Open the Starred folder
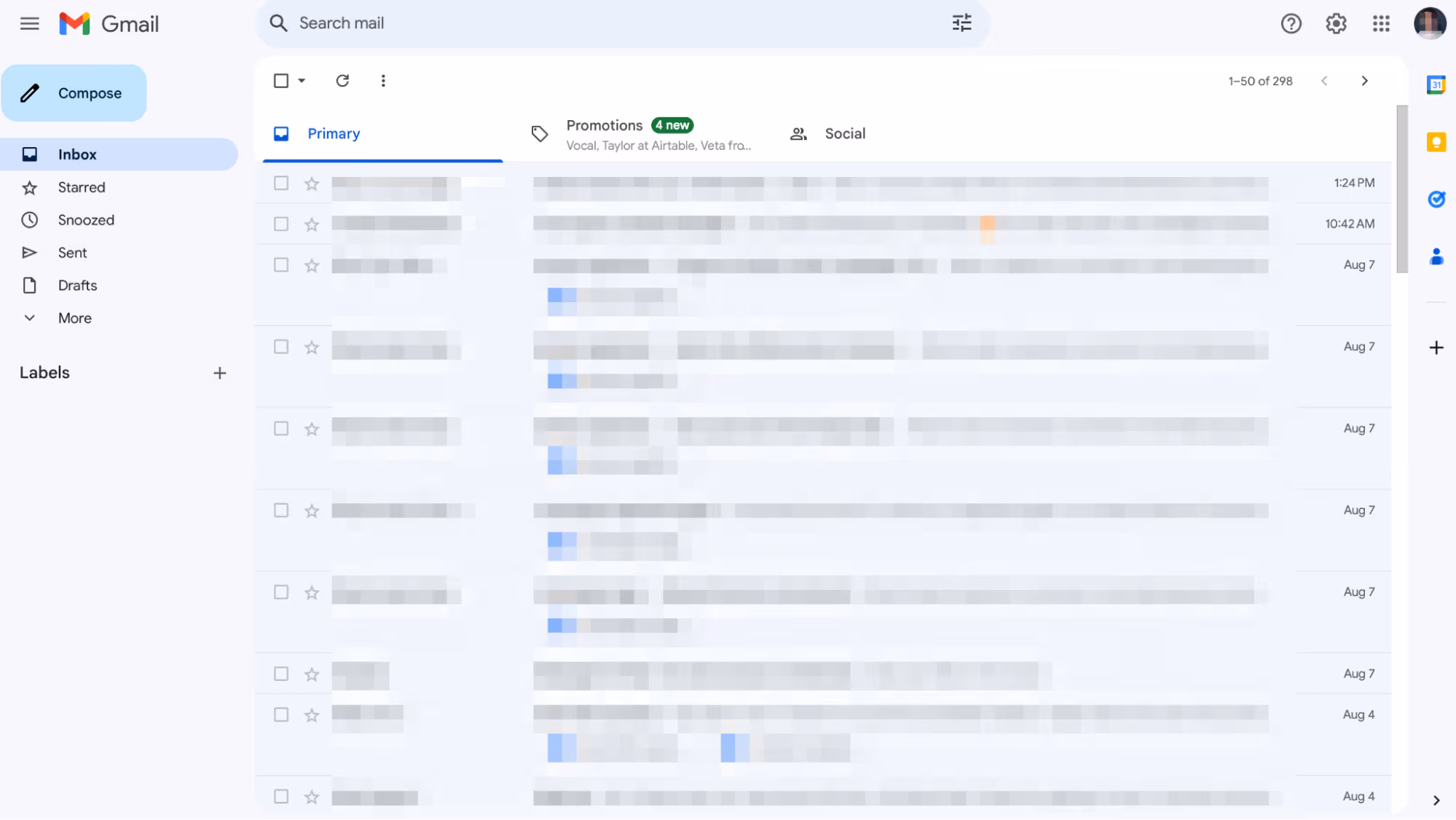 click(x=82, y=188)
